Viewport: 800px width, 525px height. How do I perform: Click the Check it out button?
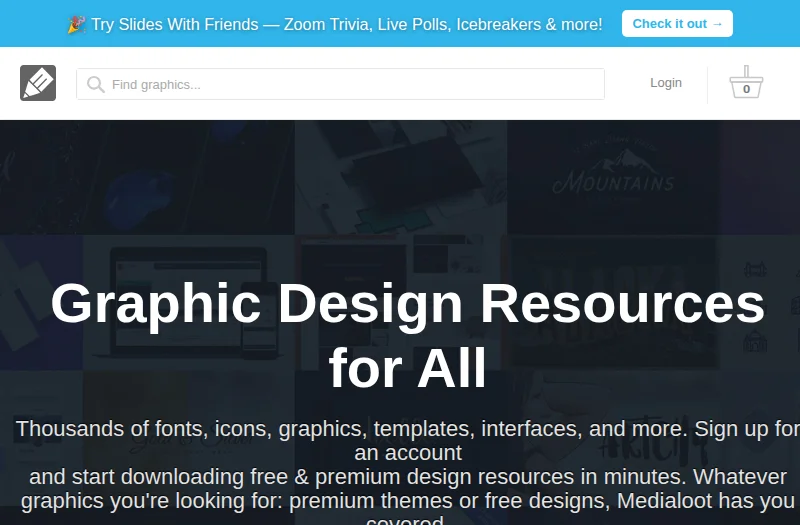tap(677, 23)
